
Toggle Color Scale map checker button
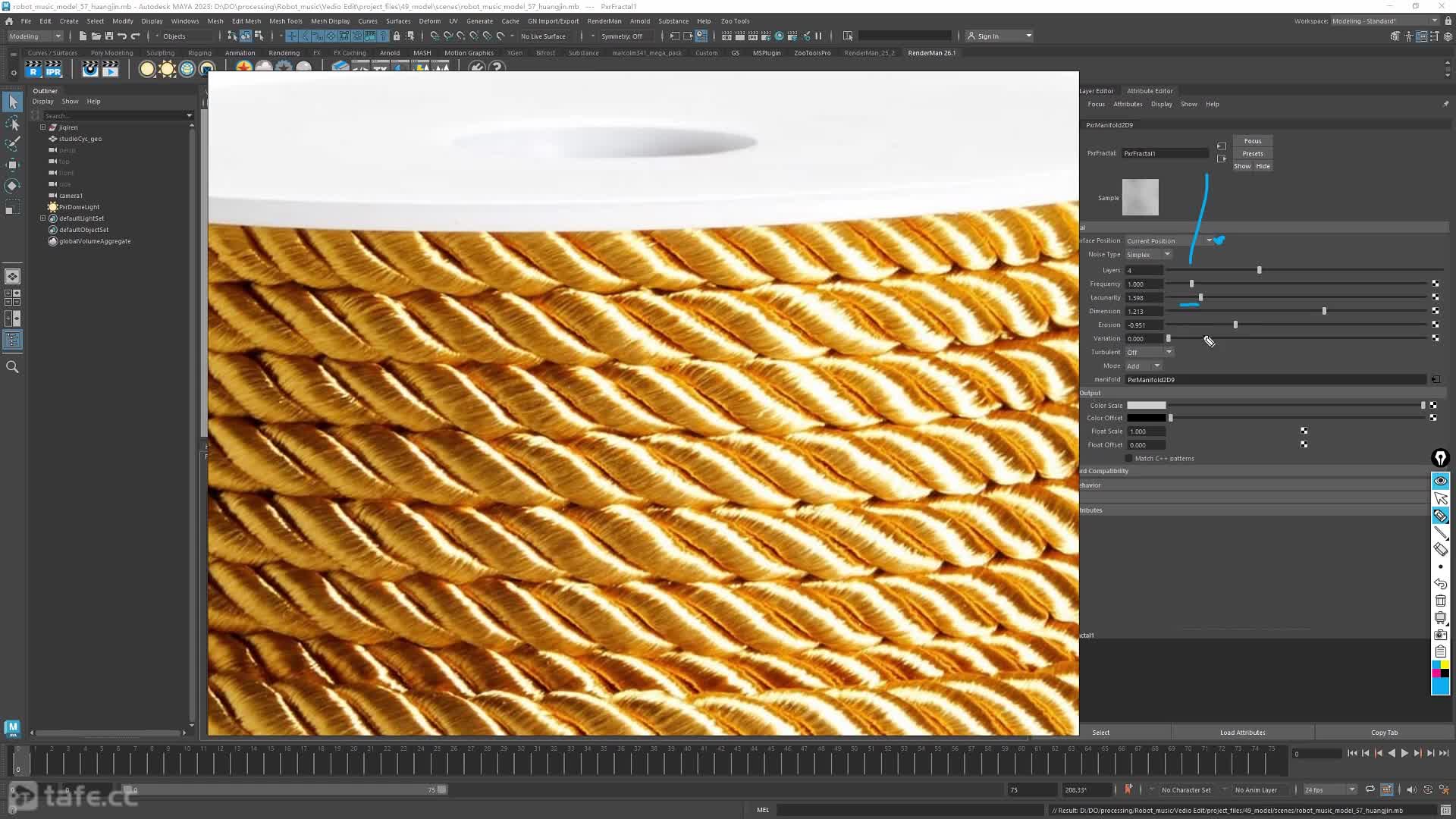pyautogui.click(x=1433, y=406)
